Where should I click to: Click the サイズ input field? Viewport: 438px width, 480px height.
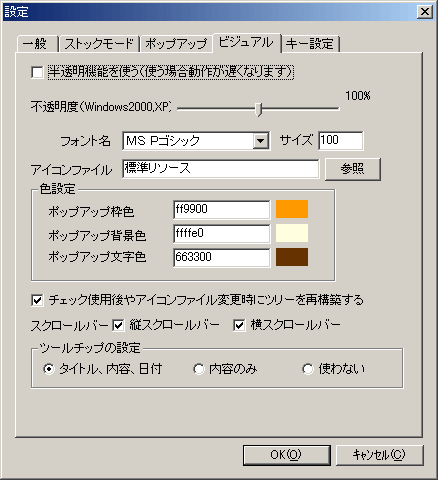(x=341, y=140)
